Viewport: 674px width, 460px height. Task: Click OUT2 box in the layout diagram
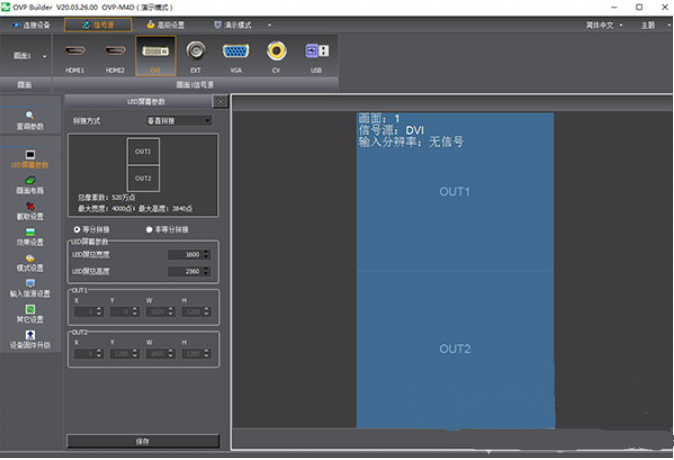pos(143,178)
